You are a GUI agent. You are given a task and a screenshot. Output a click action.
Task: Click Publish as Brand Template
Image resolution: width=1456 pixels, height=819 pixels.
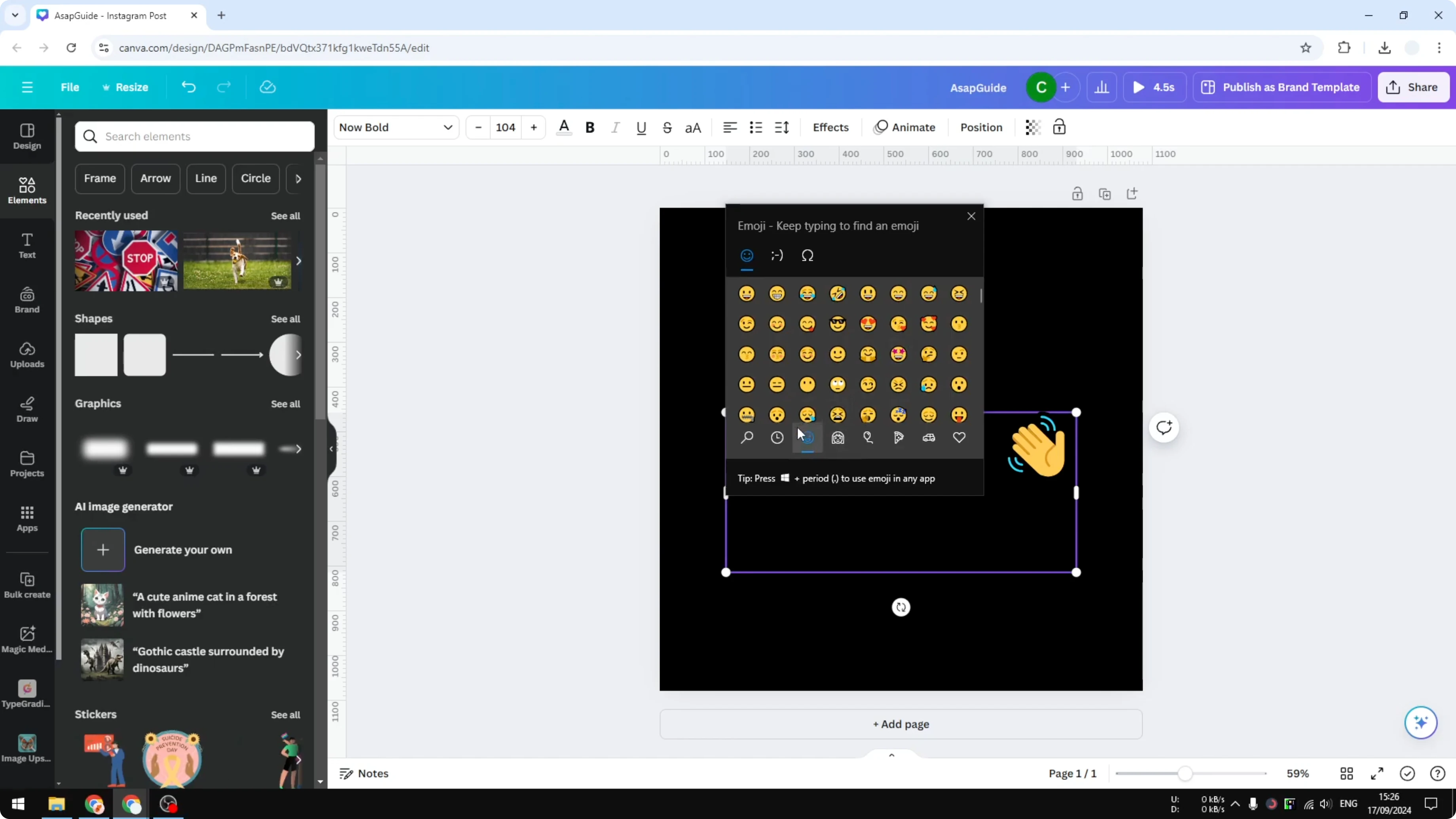pyautogui.click(x=1282, y=87)
